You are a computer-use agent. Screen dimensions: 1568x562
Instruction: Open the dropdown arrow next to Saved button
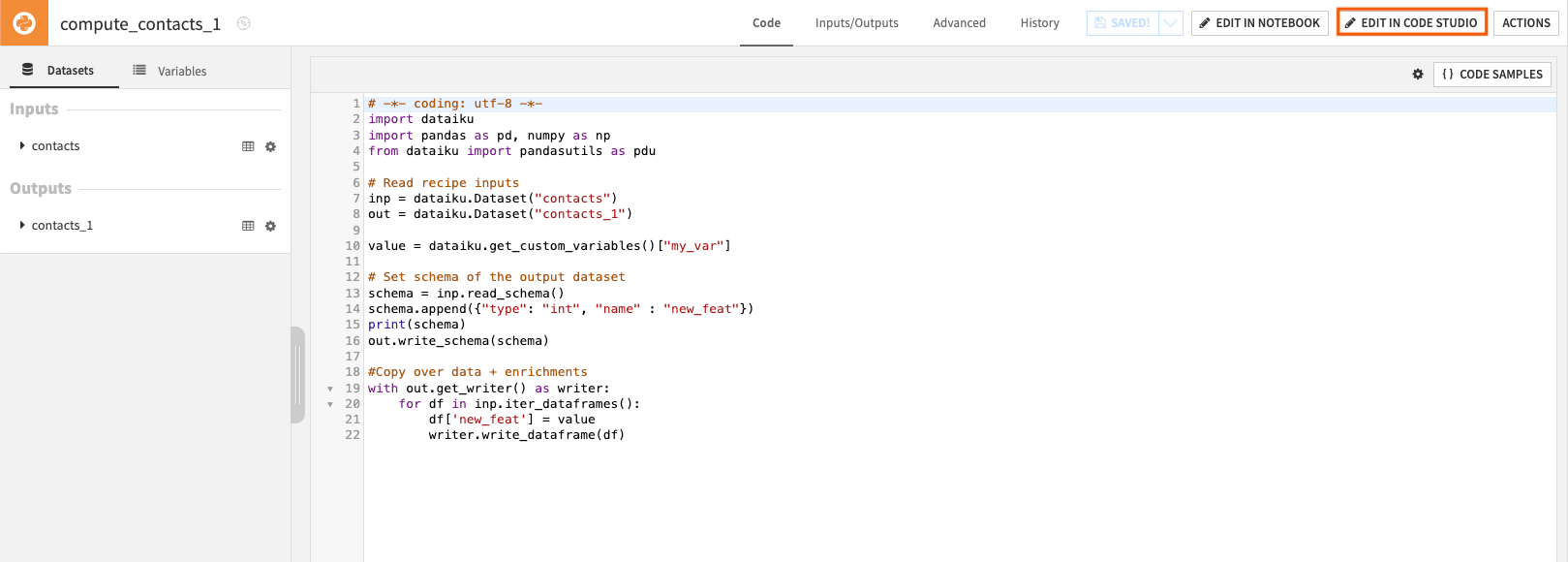click(1171, 23)
